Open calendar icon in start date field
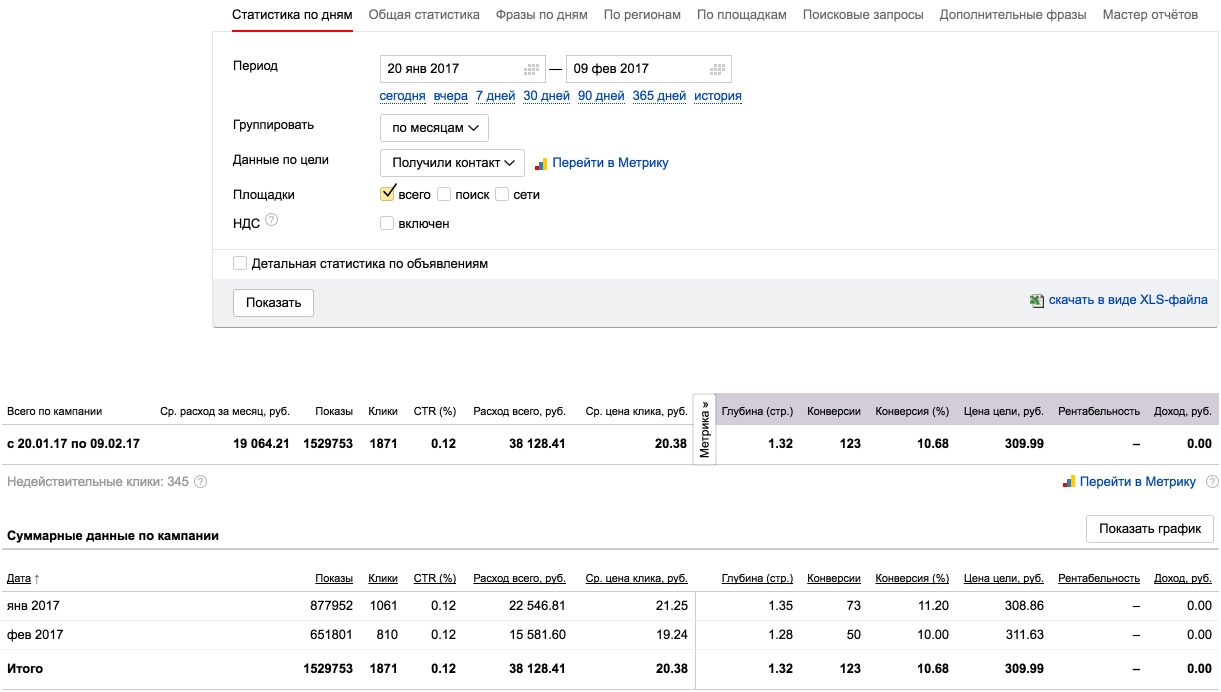 click(x=532, y=69)
